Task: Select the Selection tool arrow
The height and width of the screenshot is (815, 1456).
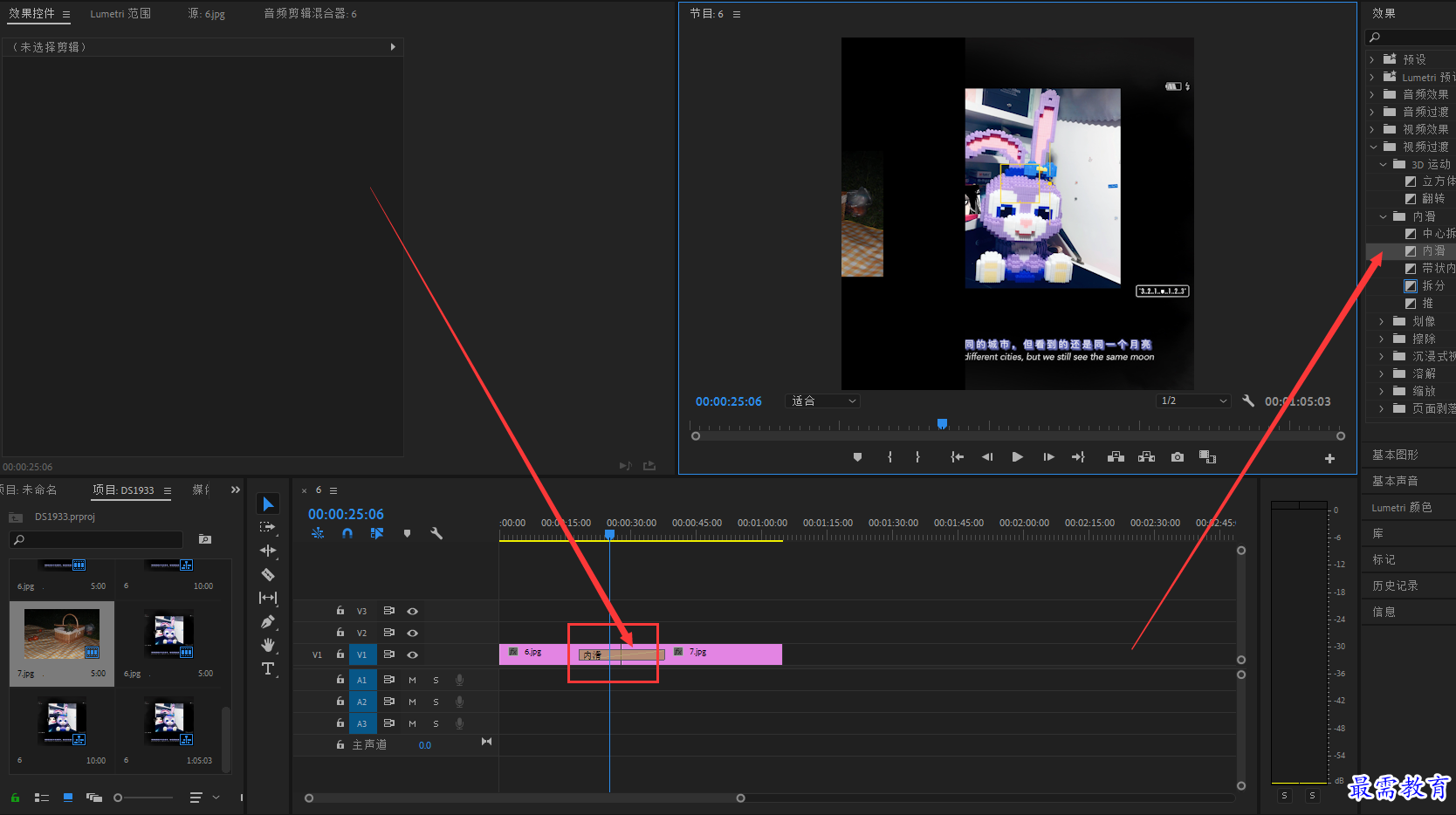Action: [x=268, y=503]
